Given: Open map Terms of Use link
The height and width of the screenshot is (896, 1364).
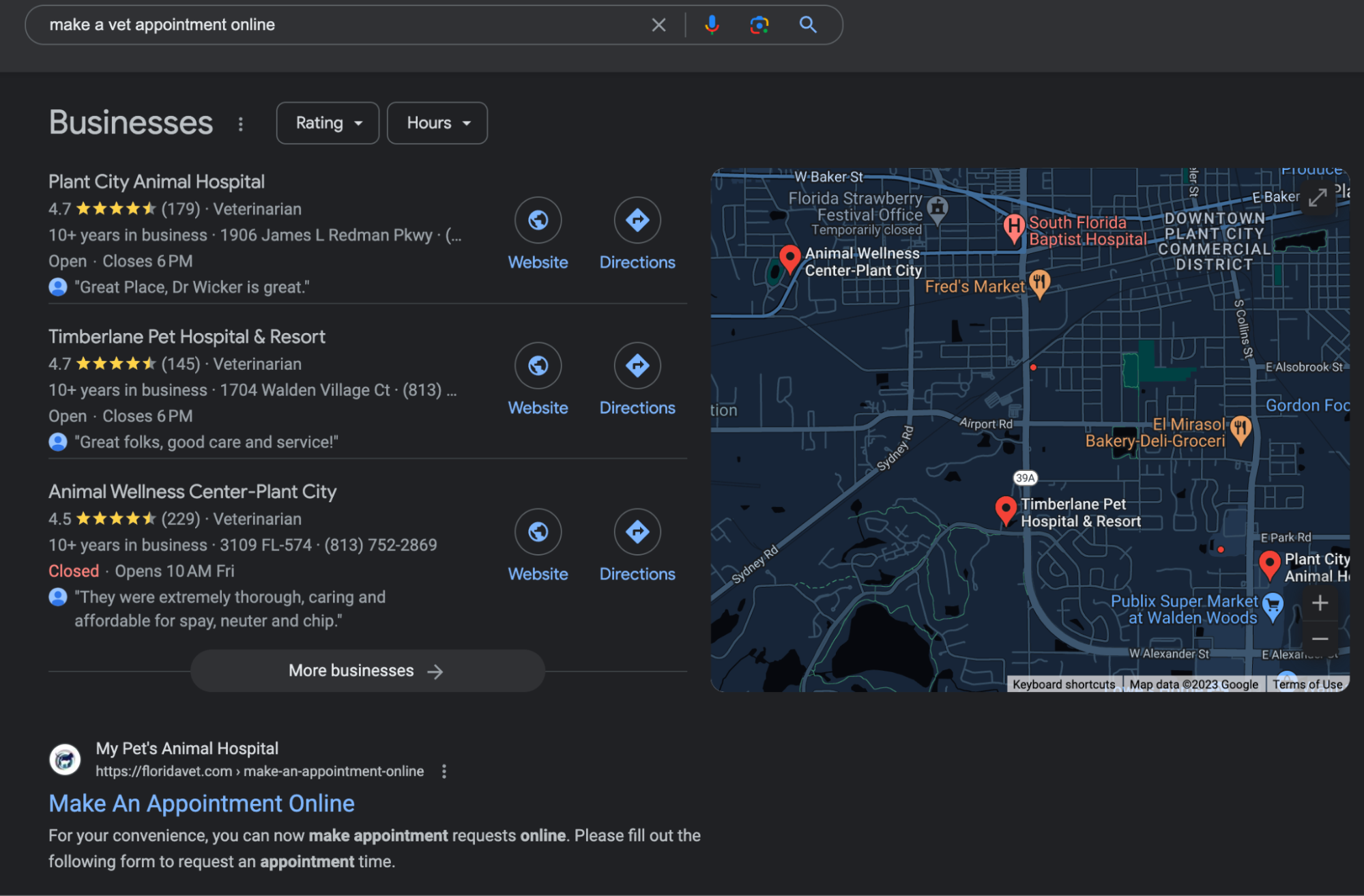Looking at the screenshot, I should tap(1307, 684).
